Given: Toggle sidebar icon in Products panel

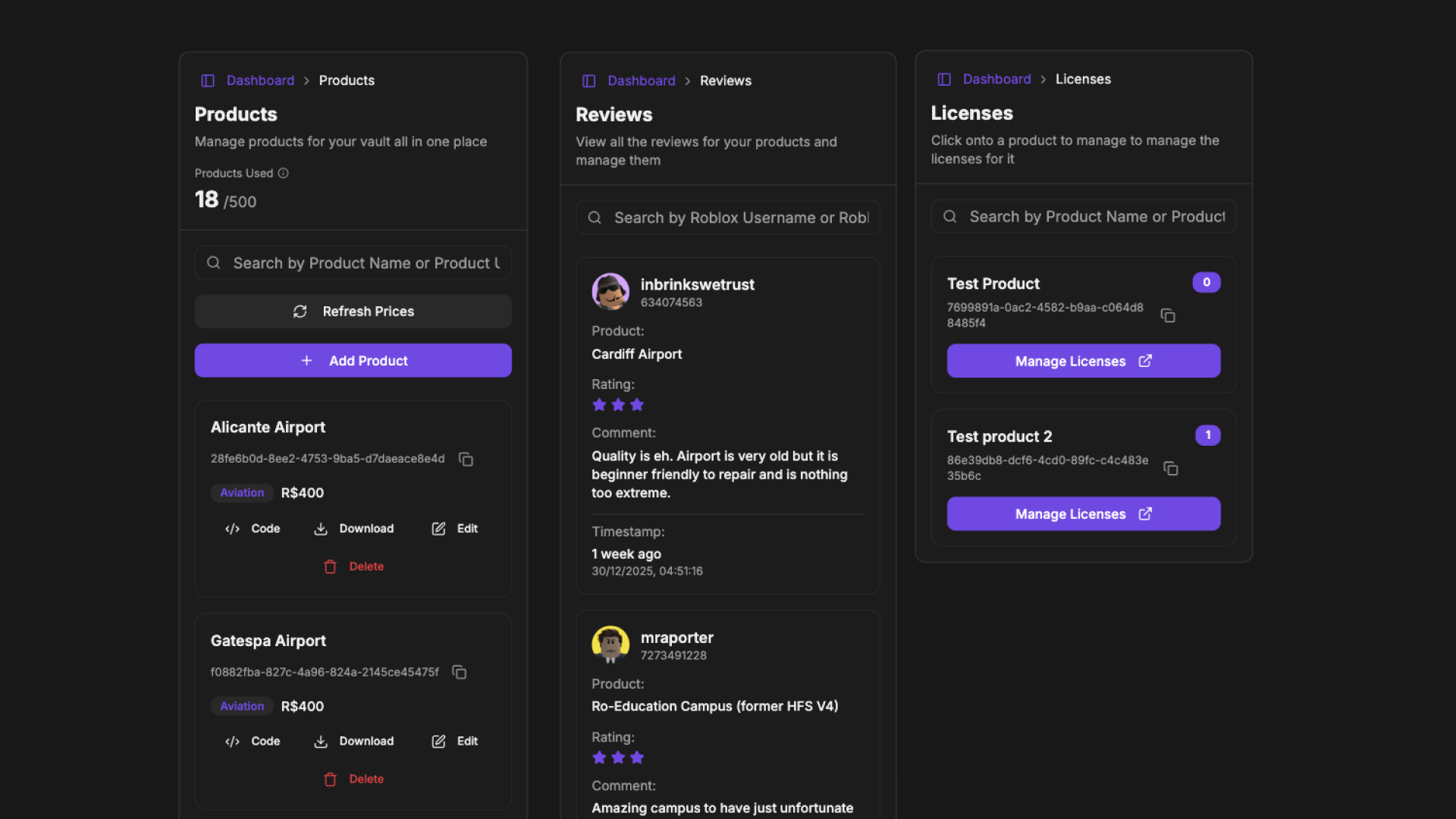Looking at the screenshot, I should tap(208, 80).
